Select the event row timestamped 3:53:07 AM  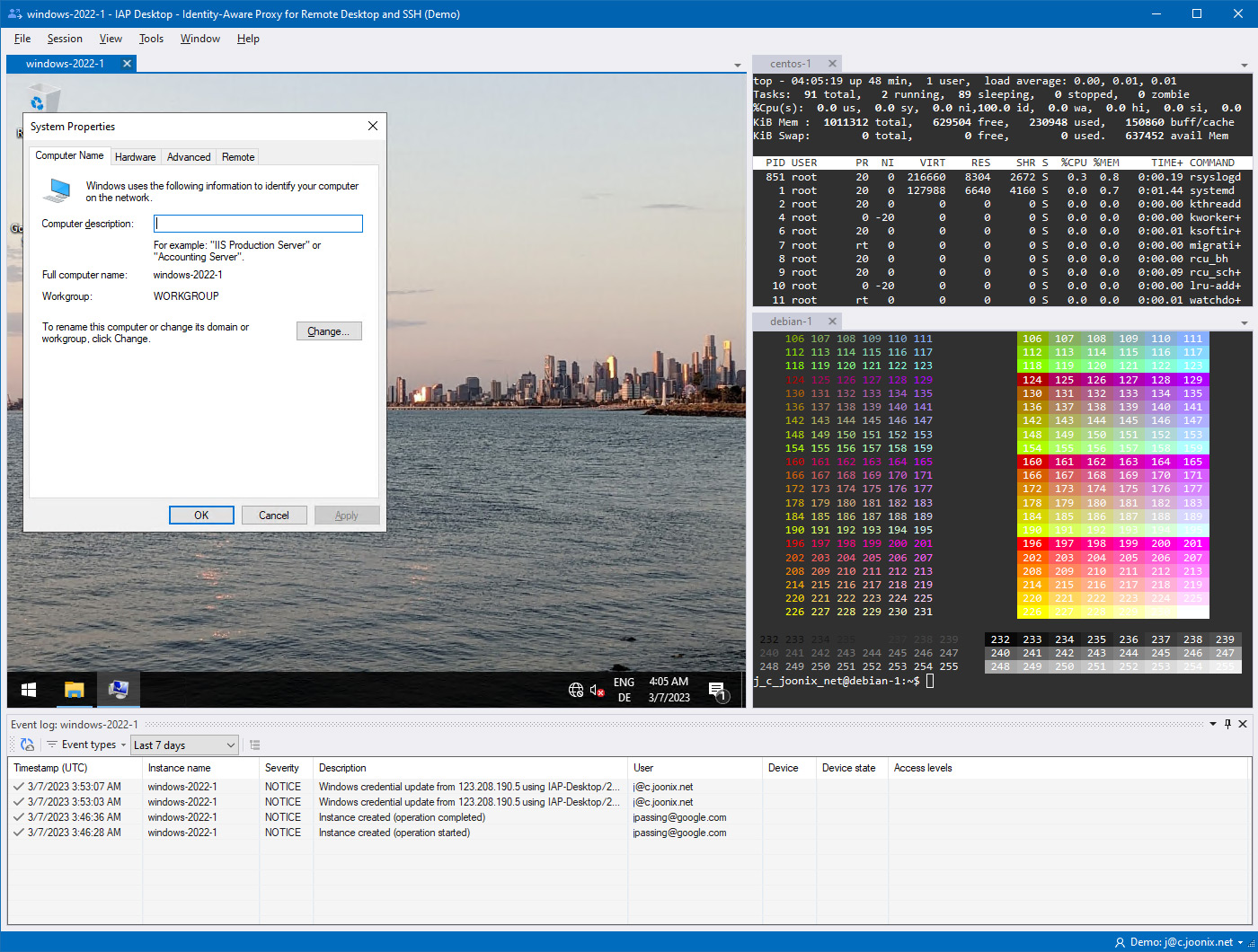629,787
